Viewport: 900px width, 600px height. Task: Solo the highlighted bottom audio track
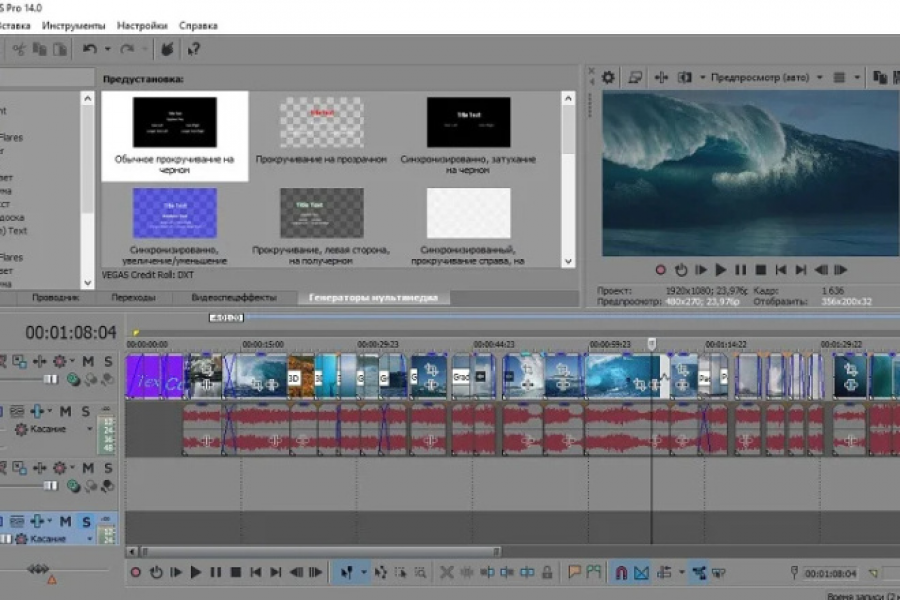[86, 521]
